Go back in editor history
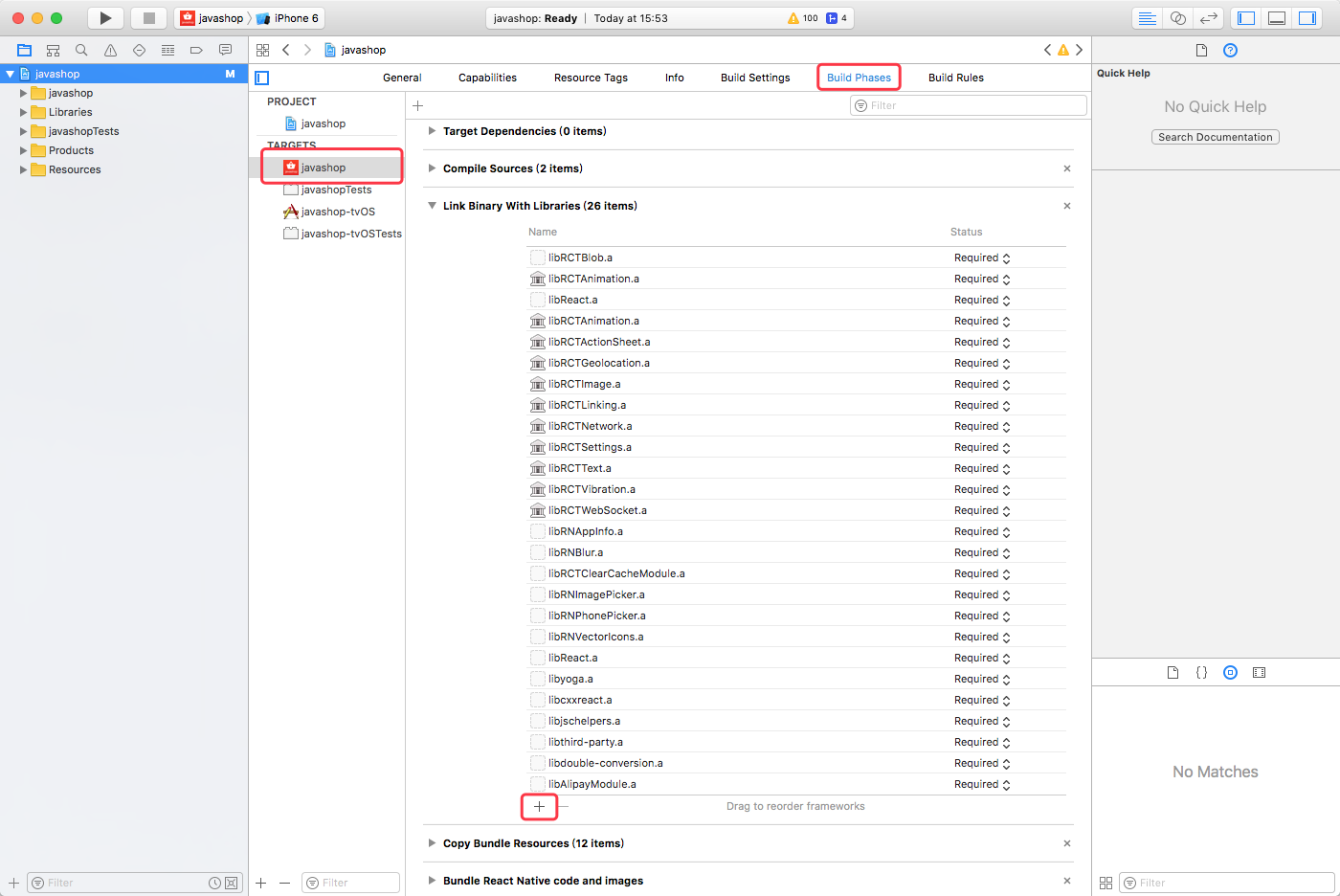The height and width of the screenshot is (896, 1340). point(285,50)
